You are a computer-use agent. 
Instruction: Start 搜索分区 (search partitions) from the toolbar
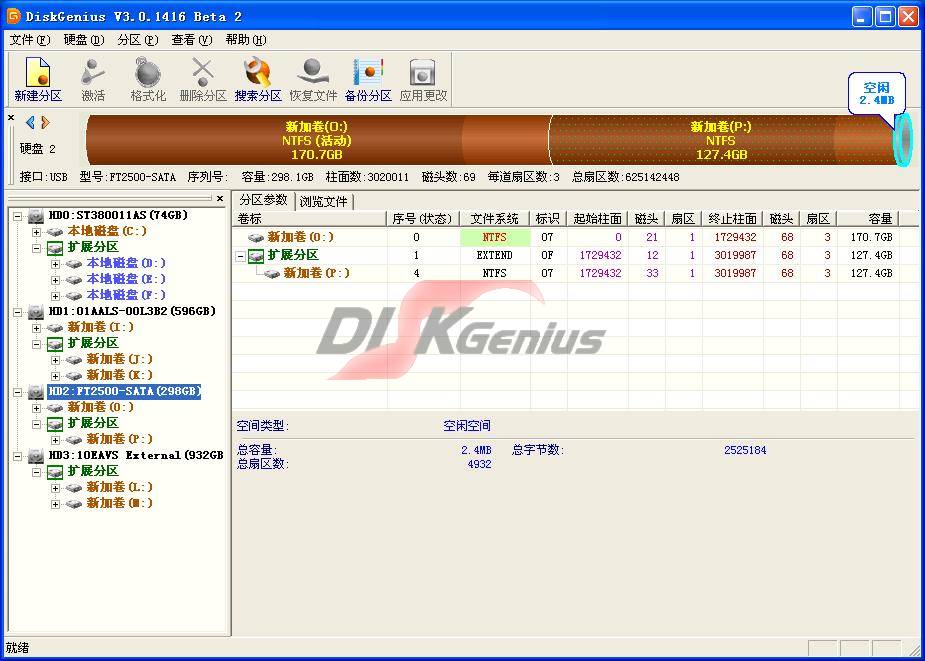click(x=258, y=79)
